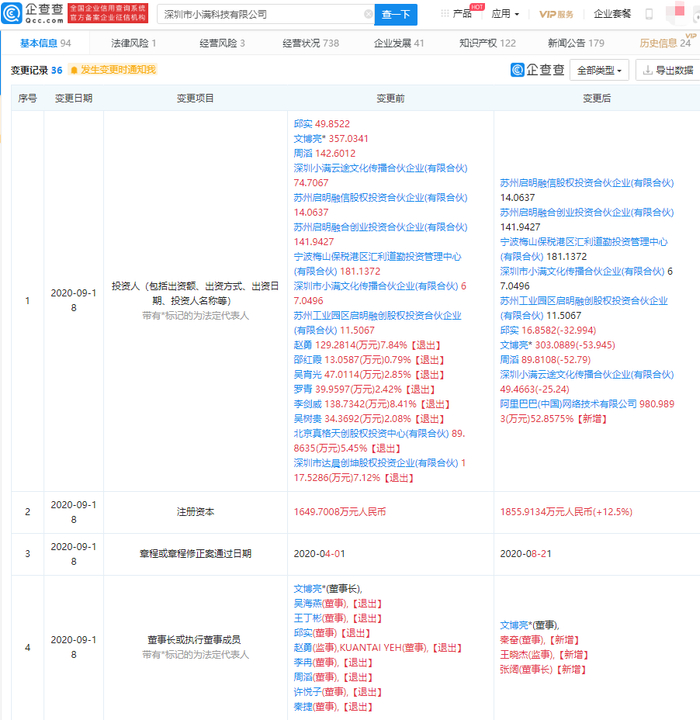Image resolution: width=700 pixels, height=720 pixels.
Task: Expand the 全部类型 filter dropdown
Action: 599,70
